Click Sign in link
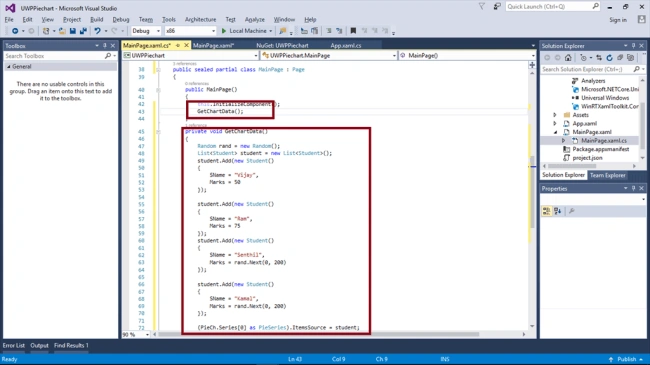 tap(618, 20)
